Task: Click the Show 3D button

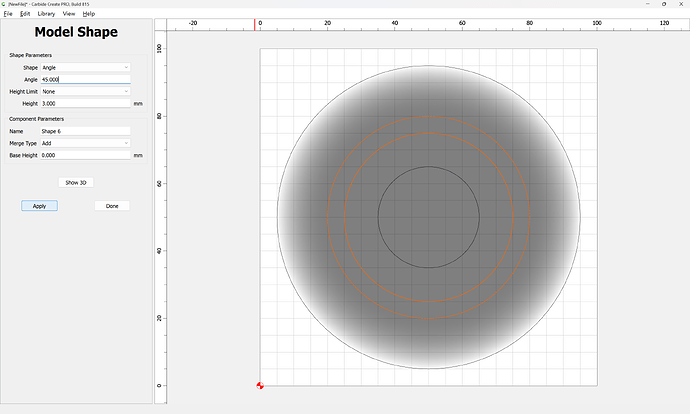Action: click(76, 183)
